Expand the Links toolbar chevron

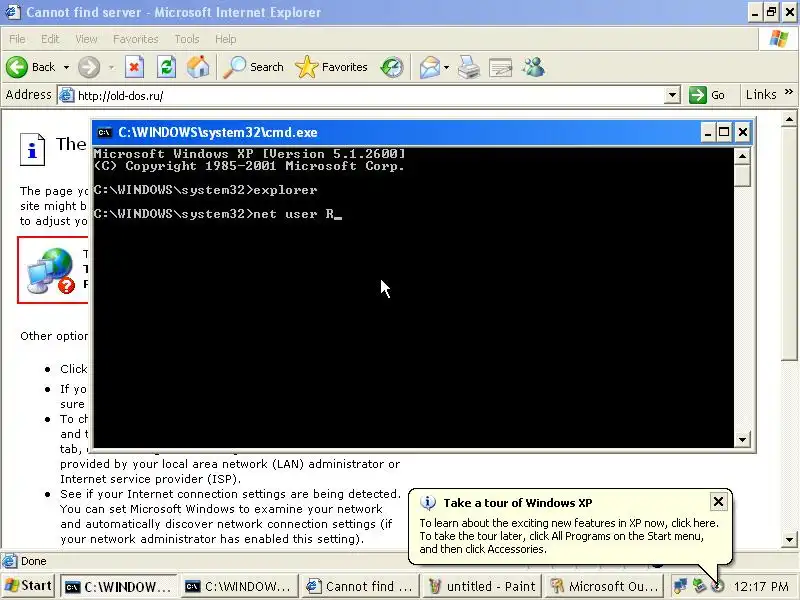point(789,92)
